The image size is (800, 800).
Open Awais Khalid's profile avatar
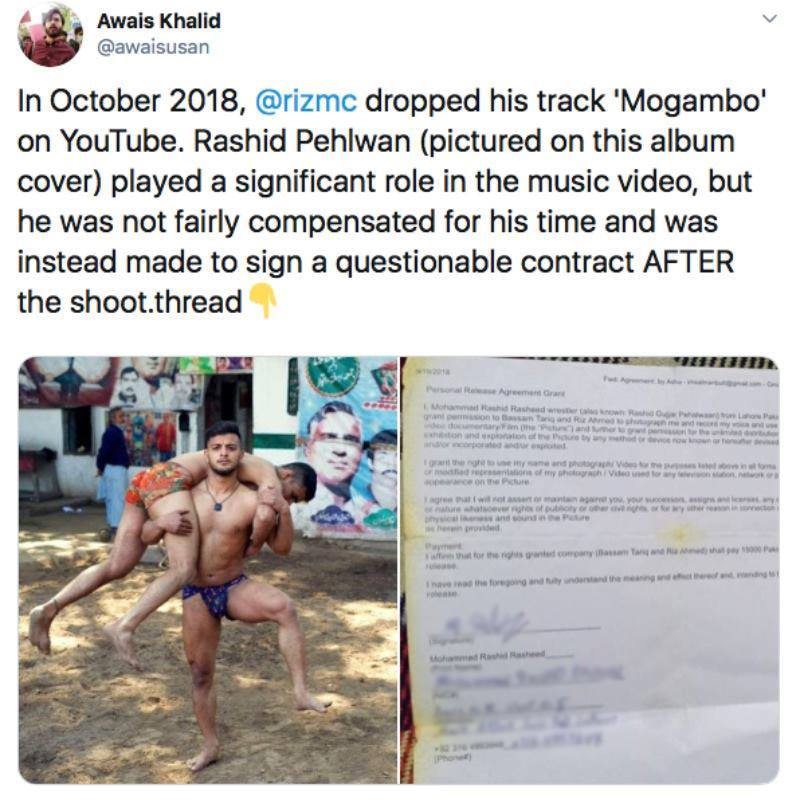pyautogui.click(x=50, y=35)
